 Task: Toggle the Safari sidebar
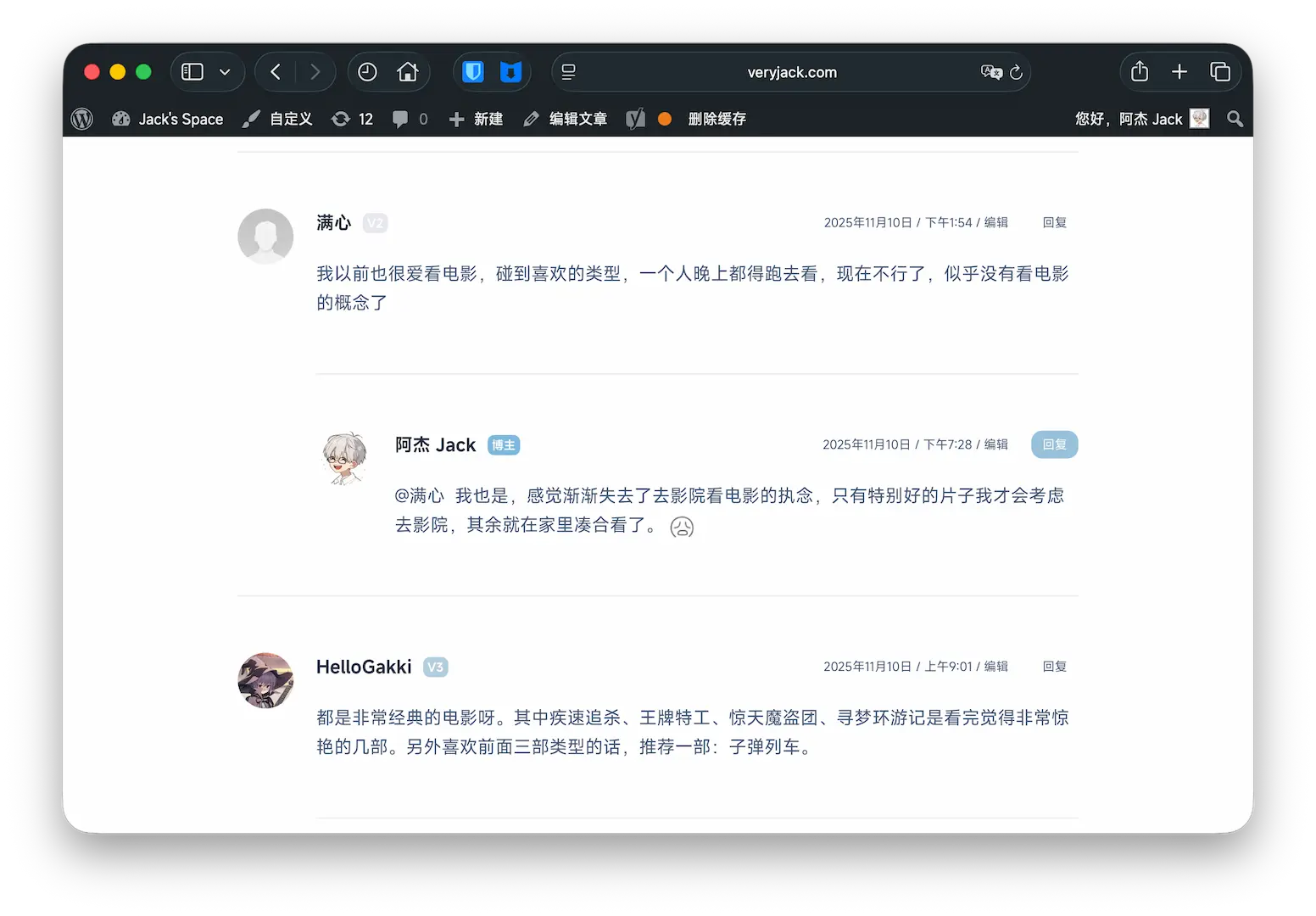click(193, 72)
